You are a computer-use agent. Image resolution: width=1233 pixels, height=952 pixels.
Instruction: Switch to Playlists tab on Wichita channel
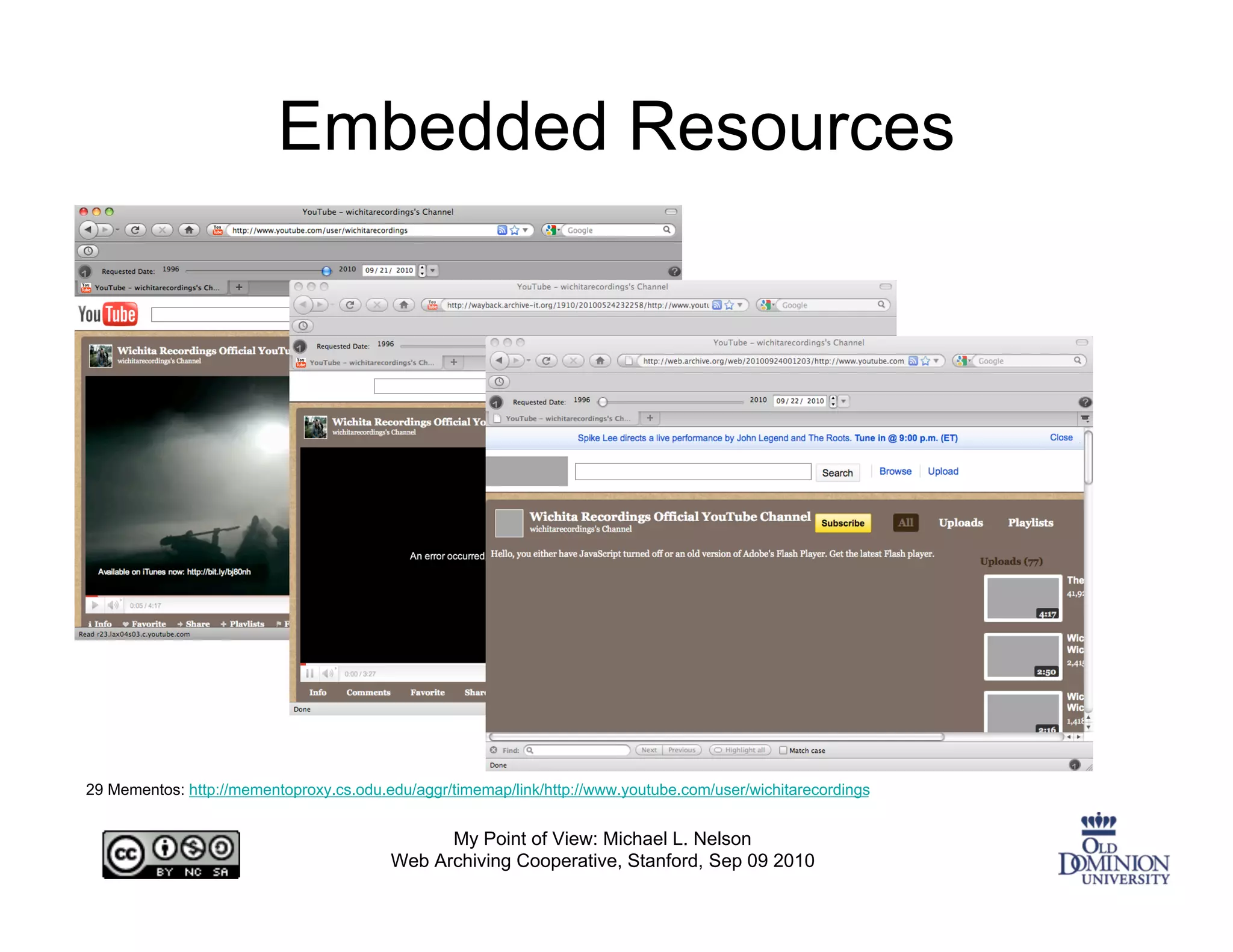(1031, 522)
